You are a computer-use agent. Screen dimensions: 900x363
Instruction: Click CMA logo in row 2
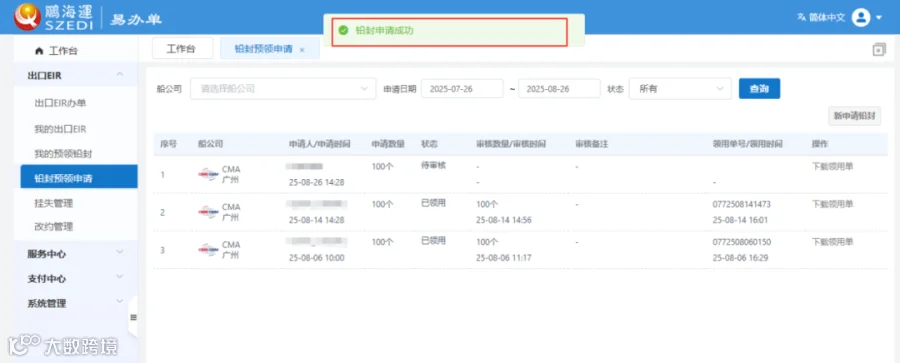[208, 212]
